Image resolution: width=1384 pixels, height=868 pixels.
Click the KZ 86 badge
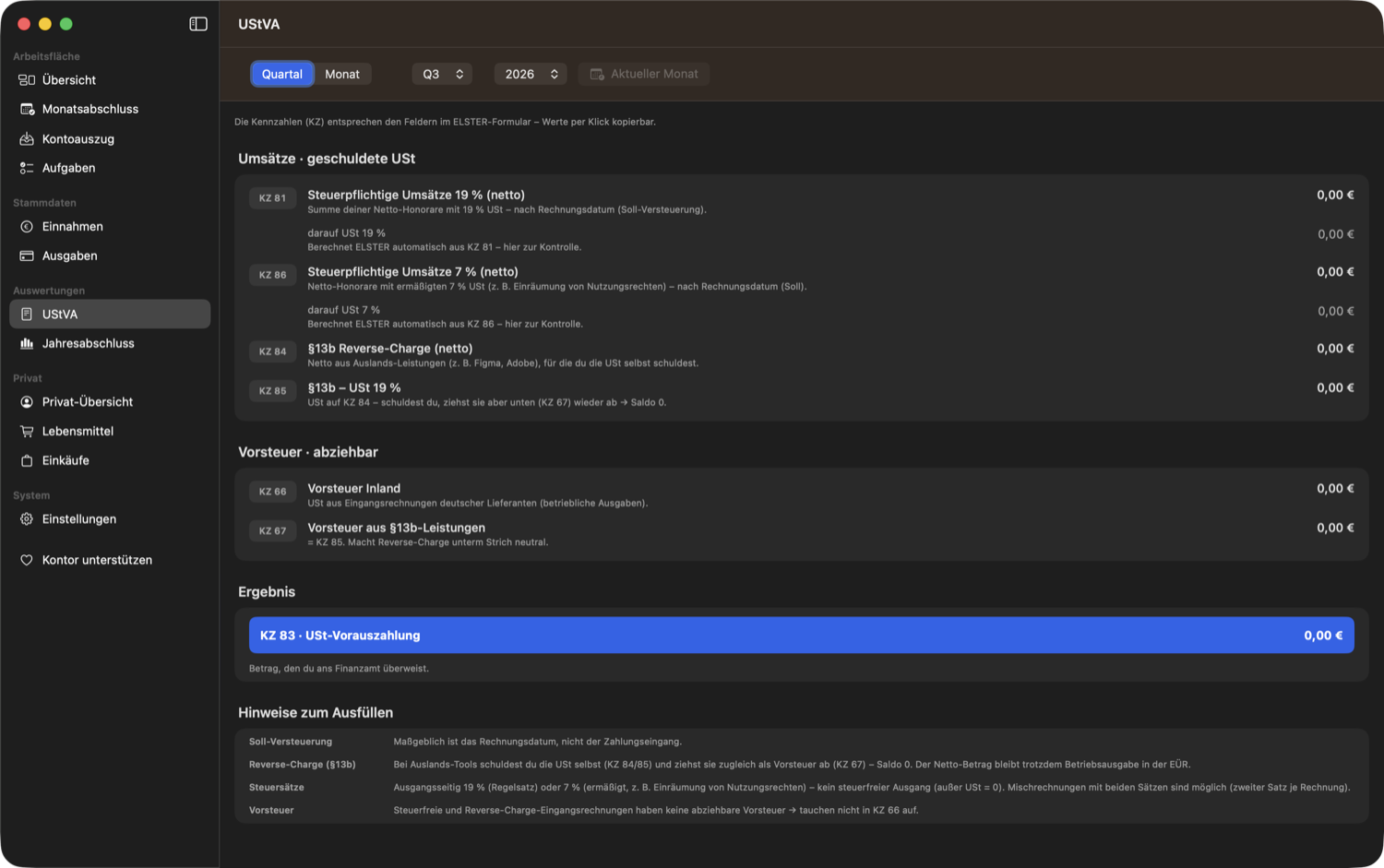tap(272, 275)
